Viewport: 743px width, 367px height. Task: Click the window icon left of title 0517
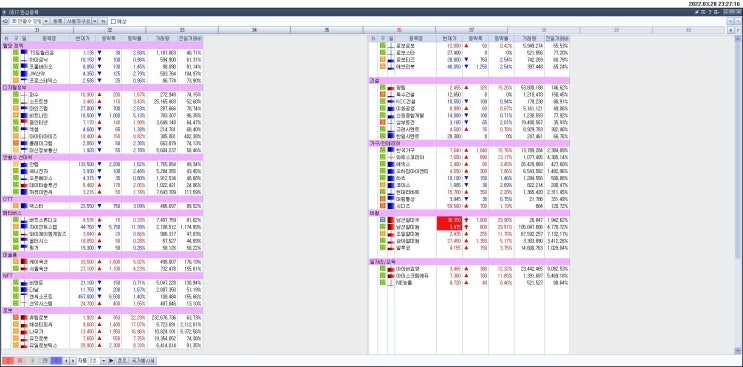pos(4,12)
